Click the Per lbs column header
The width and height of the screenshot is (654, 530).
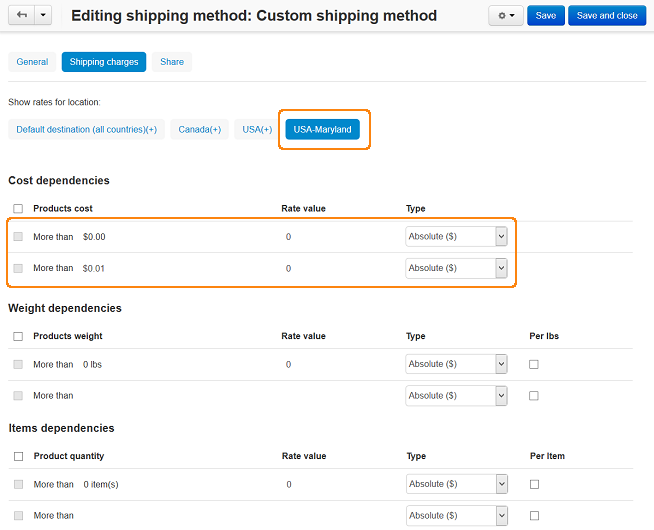point(544,336)
